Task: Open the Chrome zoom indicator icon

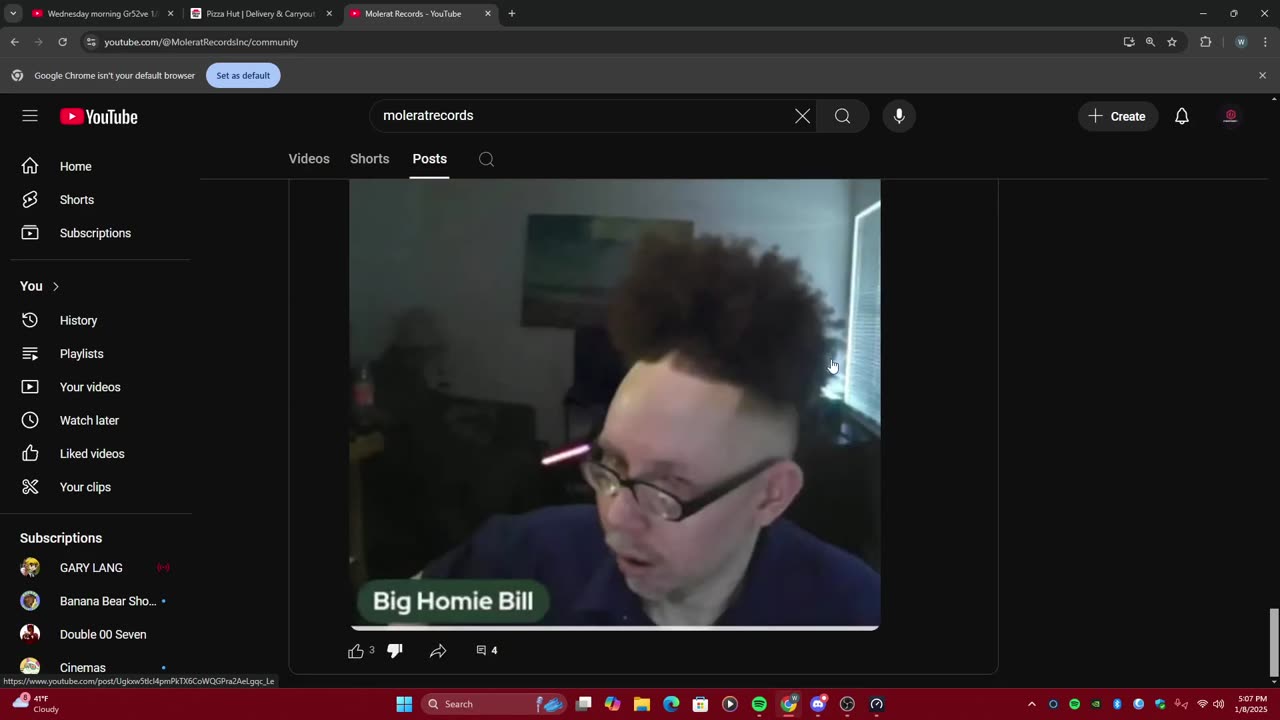Action: 1150,42
